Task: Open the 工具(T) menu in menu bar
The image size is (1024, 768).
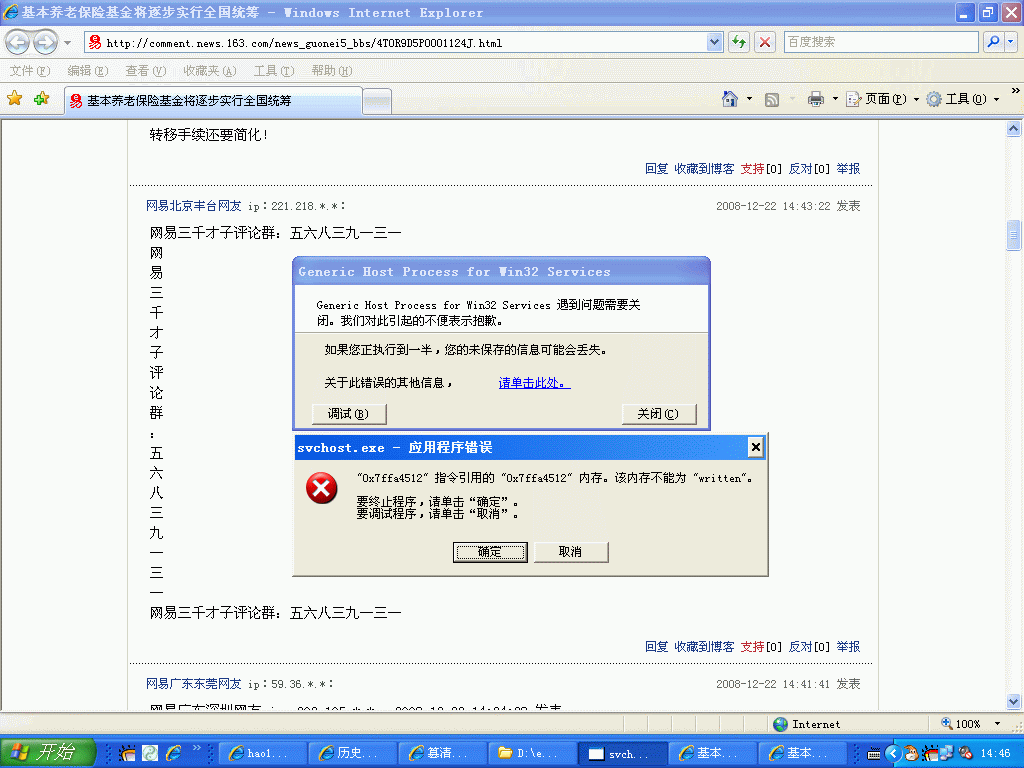Action: tap(274, 71)
